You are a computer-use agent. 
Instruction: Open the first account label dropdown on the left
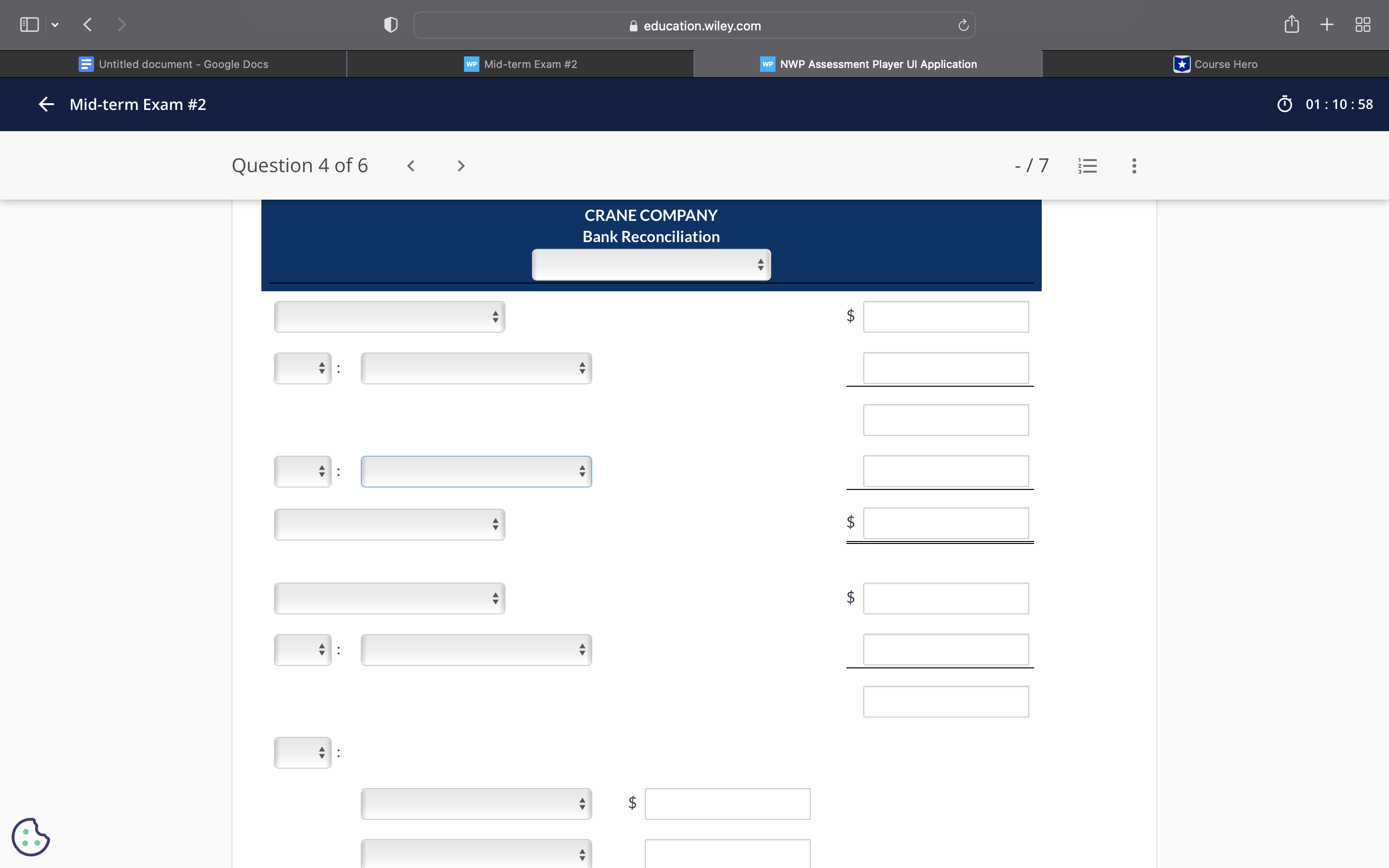tap(389, 316)
